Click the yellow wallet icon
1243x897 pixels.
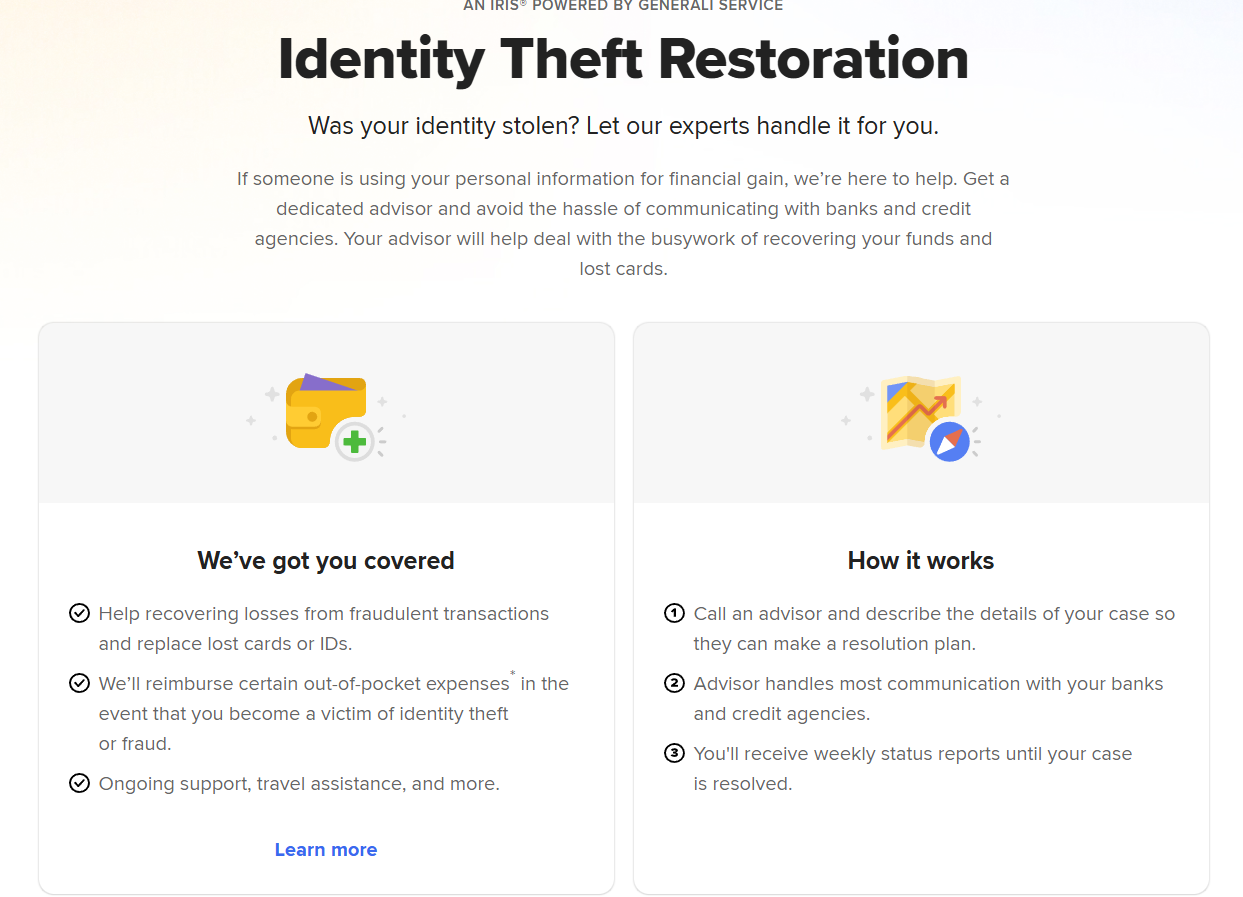coord(325,410)
